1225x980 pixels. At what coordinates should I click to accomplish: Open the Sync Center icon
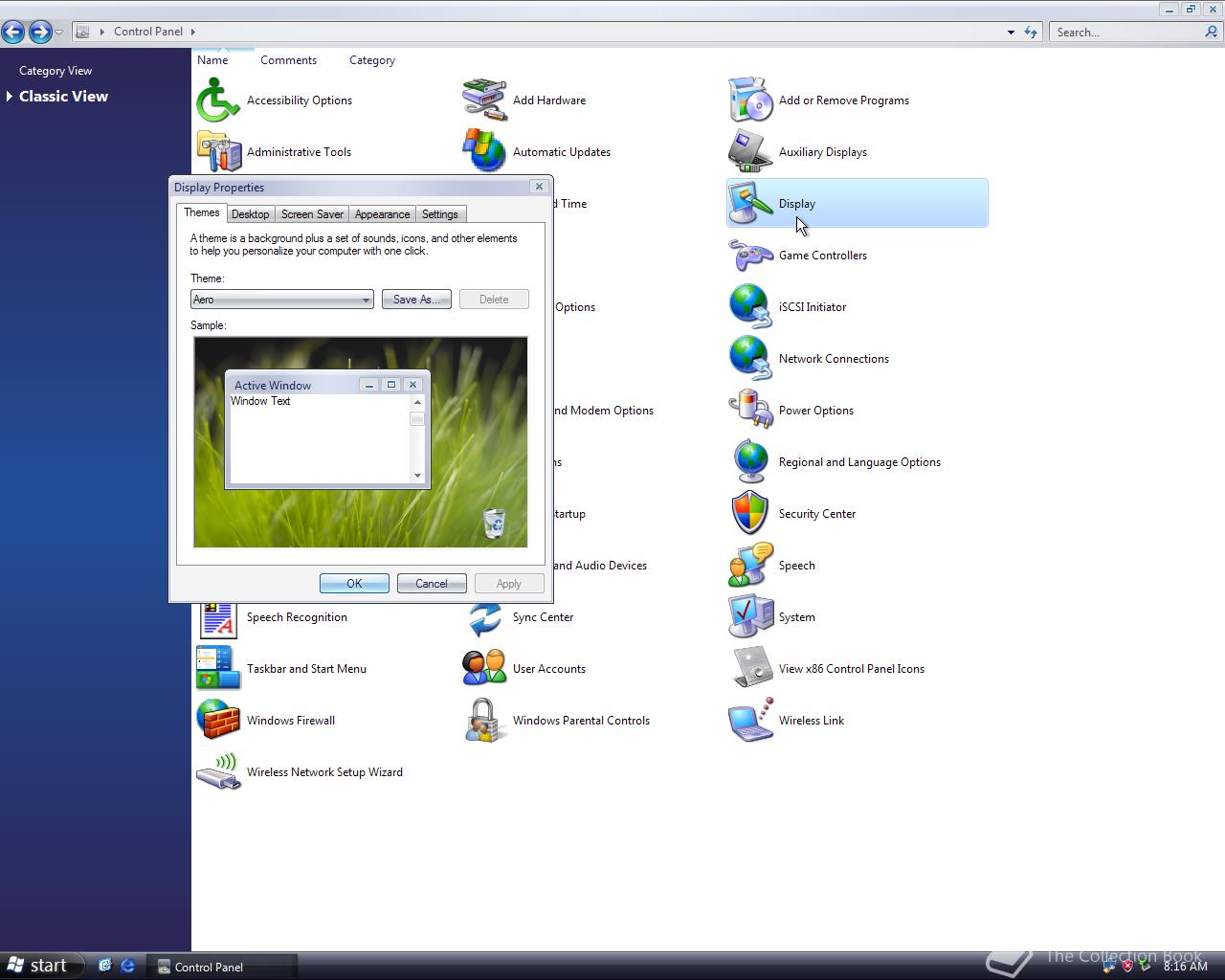pyautogui.click(x=484, y=619)
